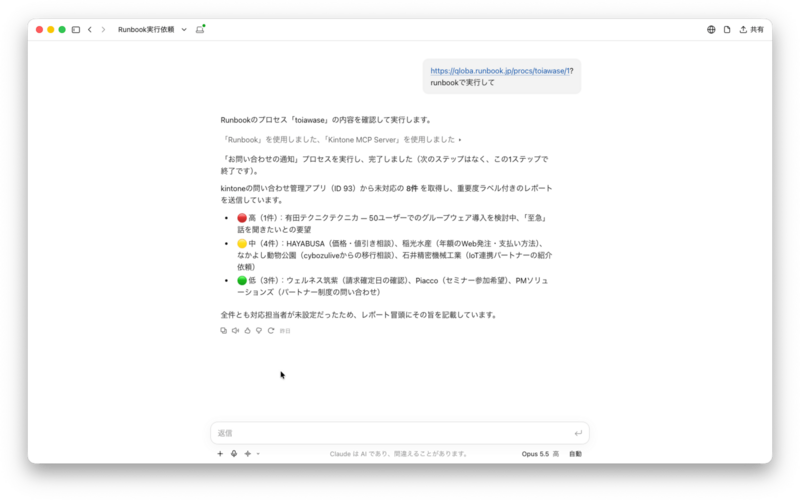800x500 pixels.
Task: Click the globe icon in title bar
Action: (x=711, y=30)
